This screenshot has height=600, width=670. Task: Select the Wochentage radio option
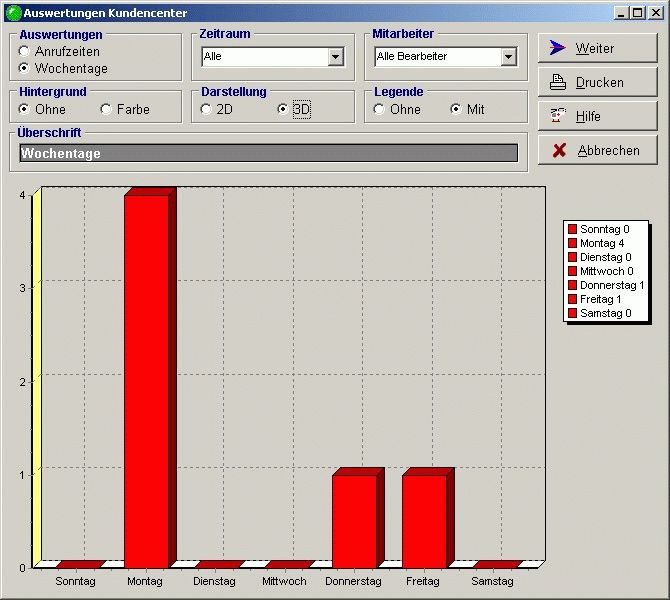24,69
